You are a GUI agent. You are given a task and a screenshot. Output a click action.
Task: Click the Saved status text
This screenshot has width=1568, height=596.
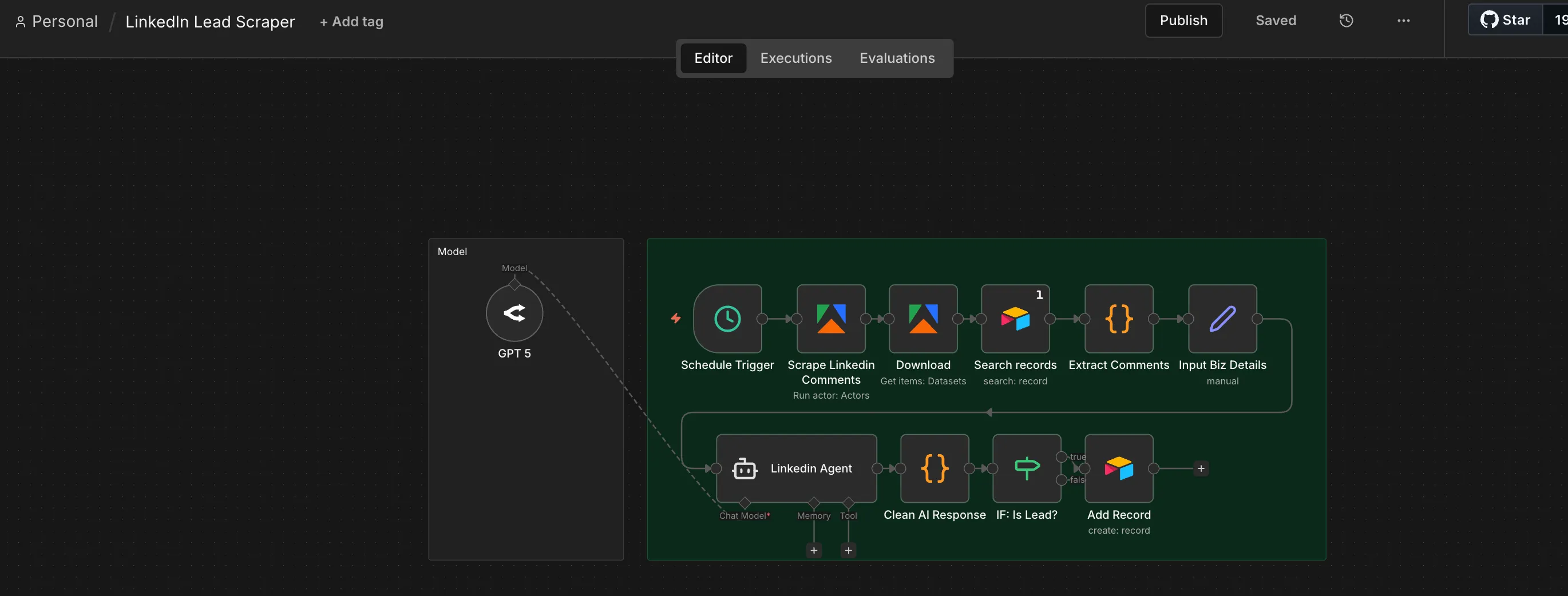tap(1276, 21)
